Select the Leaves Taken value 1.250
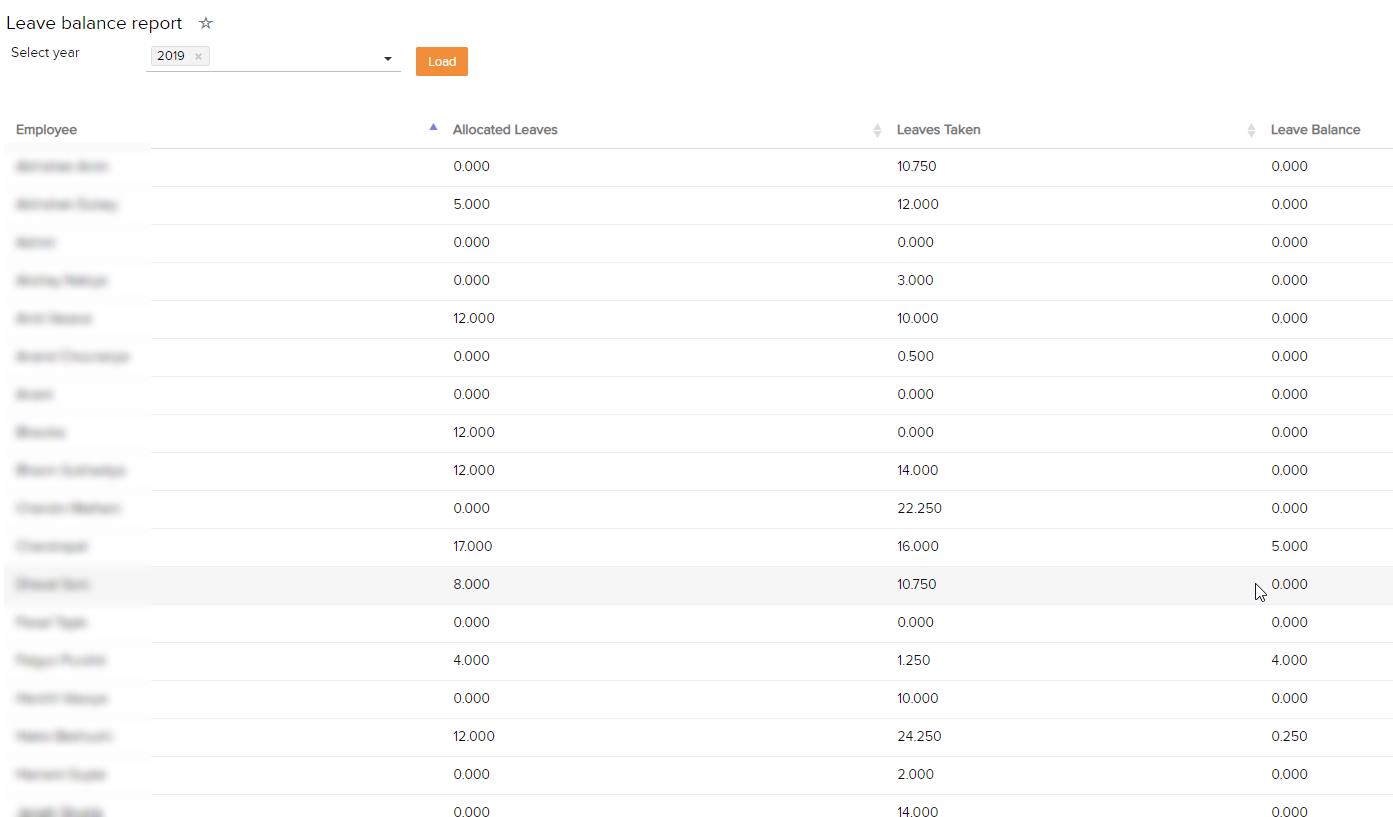 (x=913, y=660)
